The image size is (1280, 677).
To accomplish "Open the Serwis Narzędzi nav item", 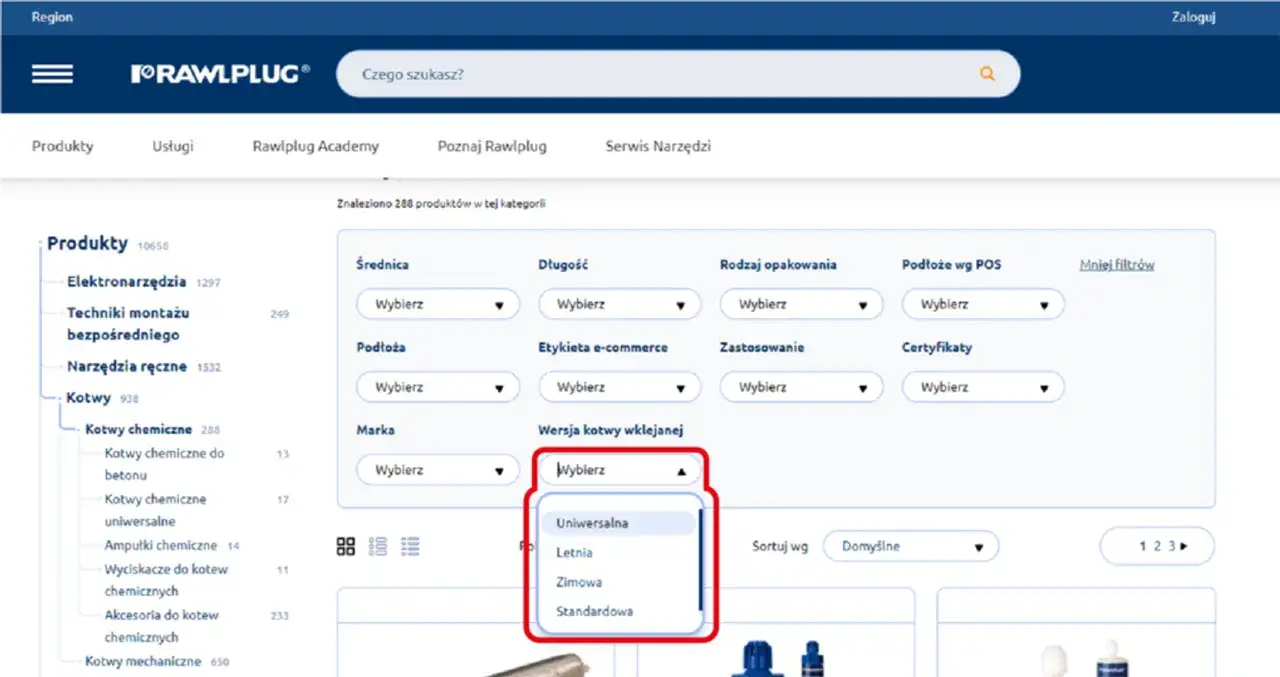I will [658, 146].
